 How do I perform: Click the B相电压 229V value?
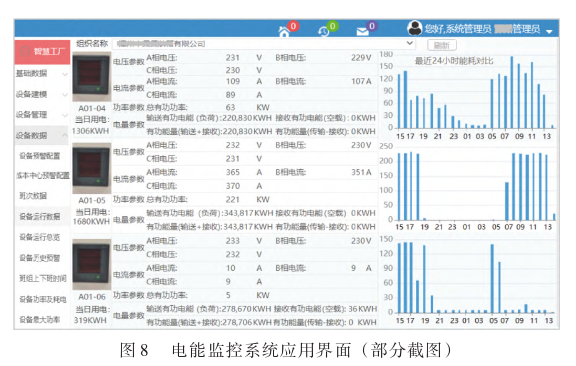click(x=361, y=58)
